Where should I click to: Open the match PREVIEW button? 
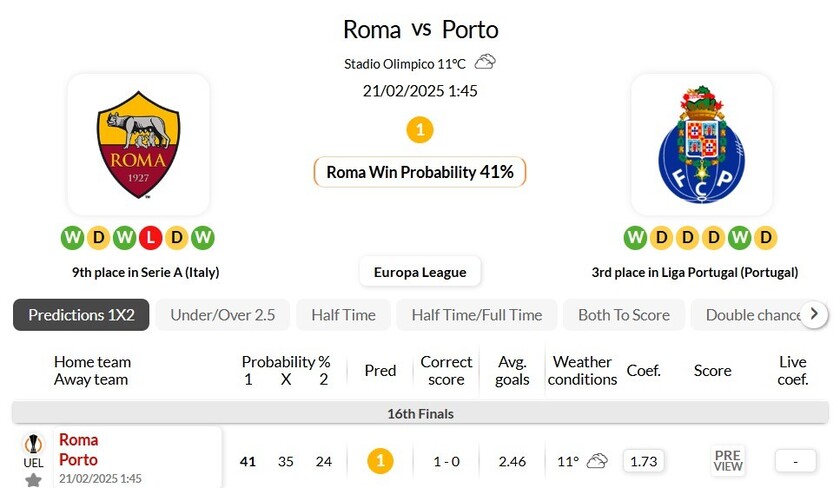[x=728, y=461]
